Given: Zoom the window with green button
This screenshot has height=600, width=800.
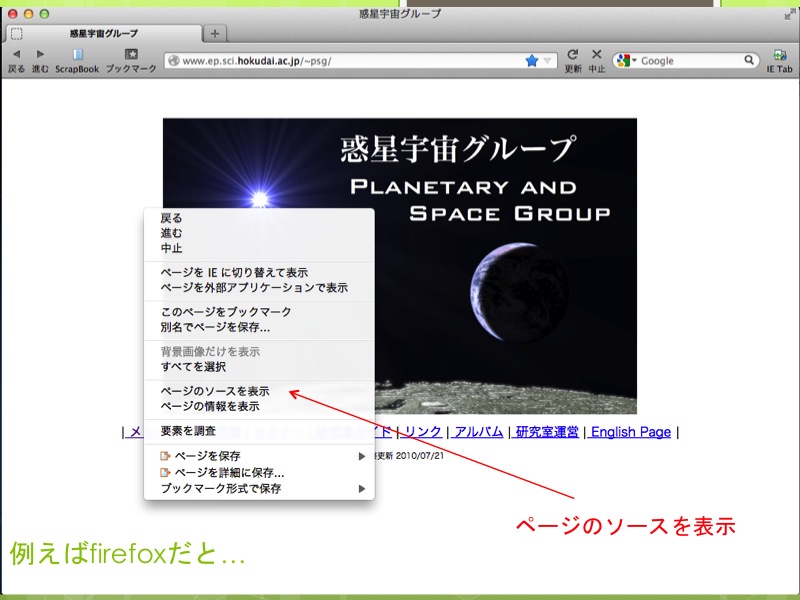Looking at the screenshot, I should pos(44,14).
